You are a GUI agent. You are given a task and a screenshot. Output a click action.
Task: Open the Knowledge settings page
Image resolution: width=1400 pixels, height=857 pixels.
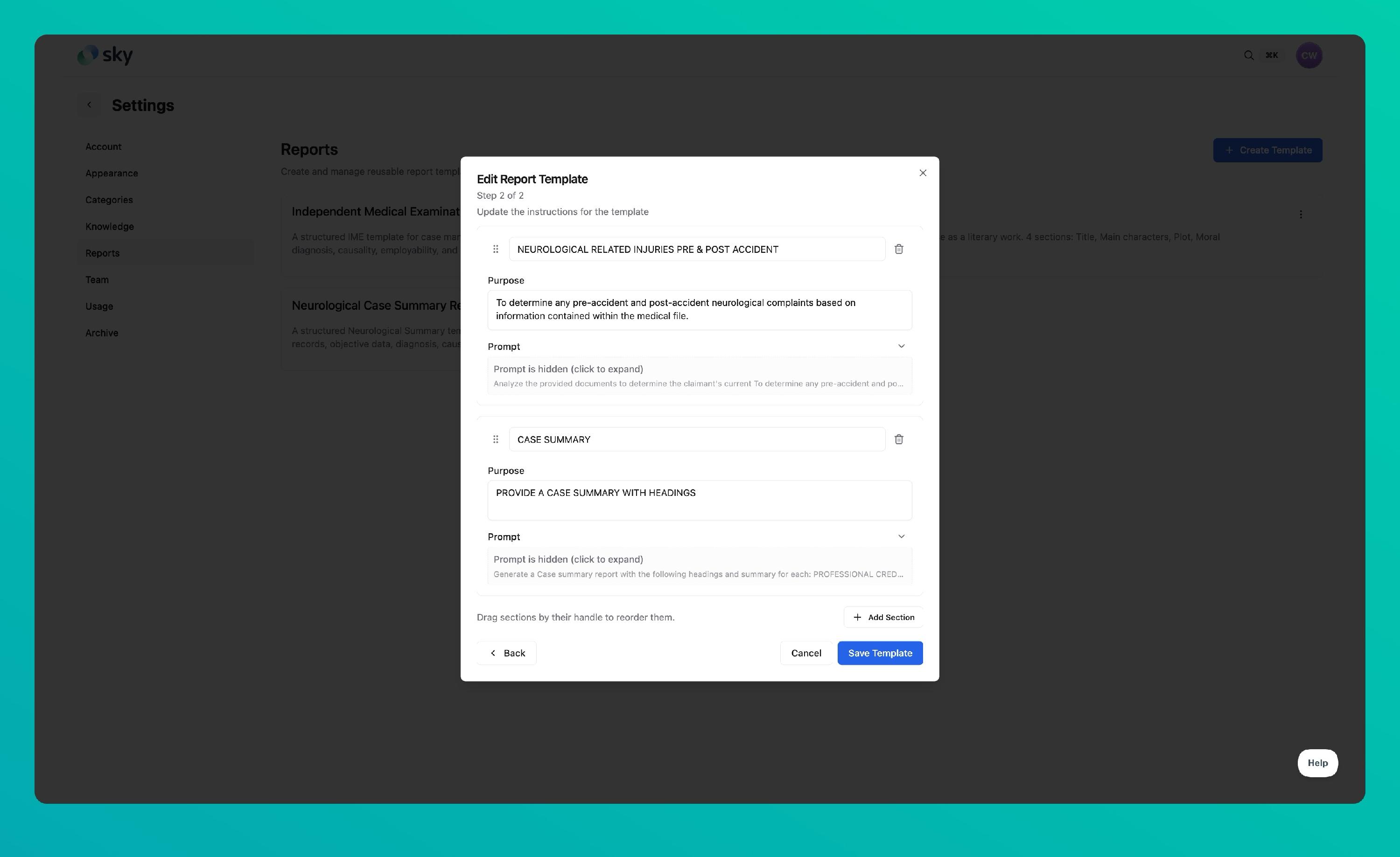coord(110,227)
